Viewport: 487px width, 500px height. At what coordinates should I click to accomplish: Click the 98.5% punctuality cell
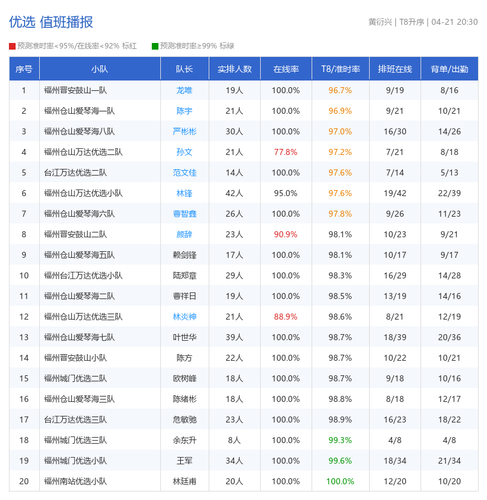coord(340,296)
